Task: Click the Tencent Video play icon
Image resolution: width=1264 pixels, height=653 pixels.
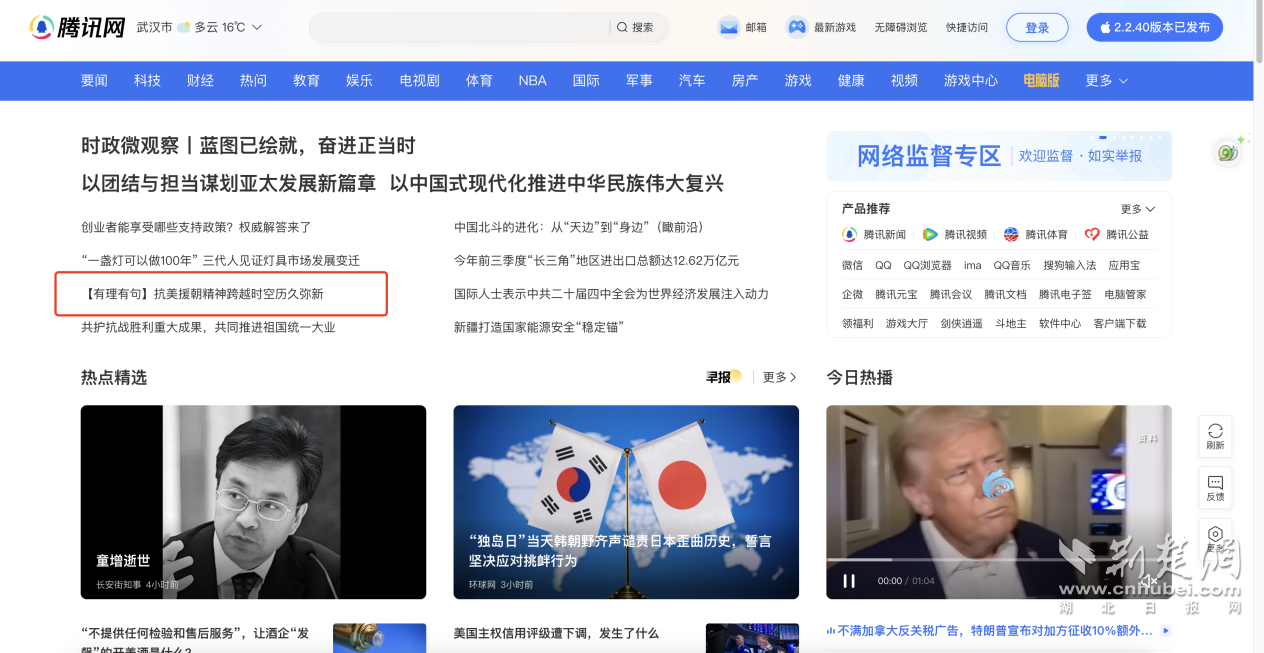Action: tap(930, 234)
